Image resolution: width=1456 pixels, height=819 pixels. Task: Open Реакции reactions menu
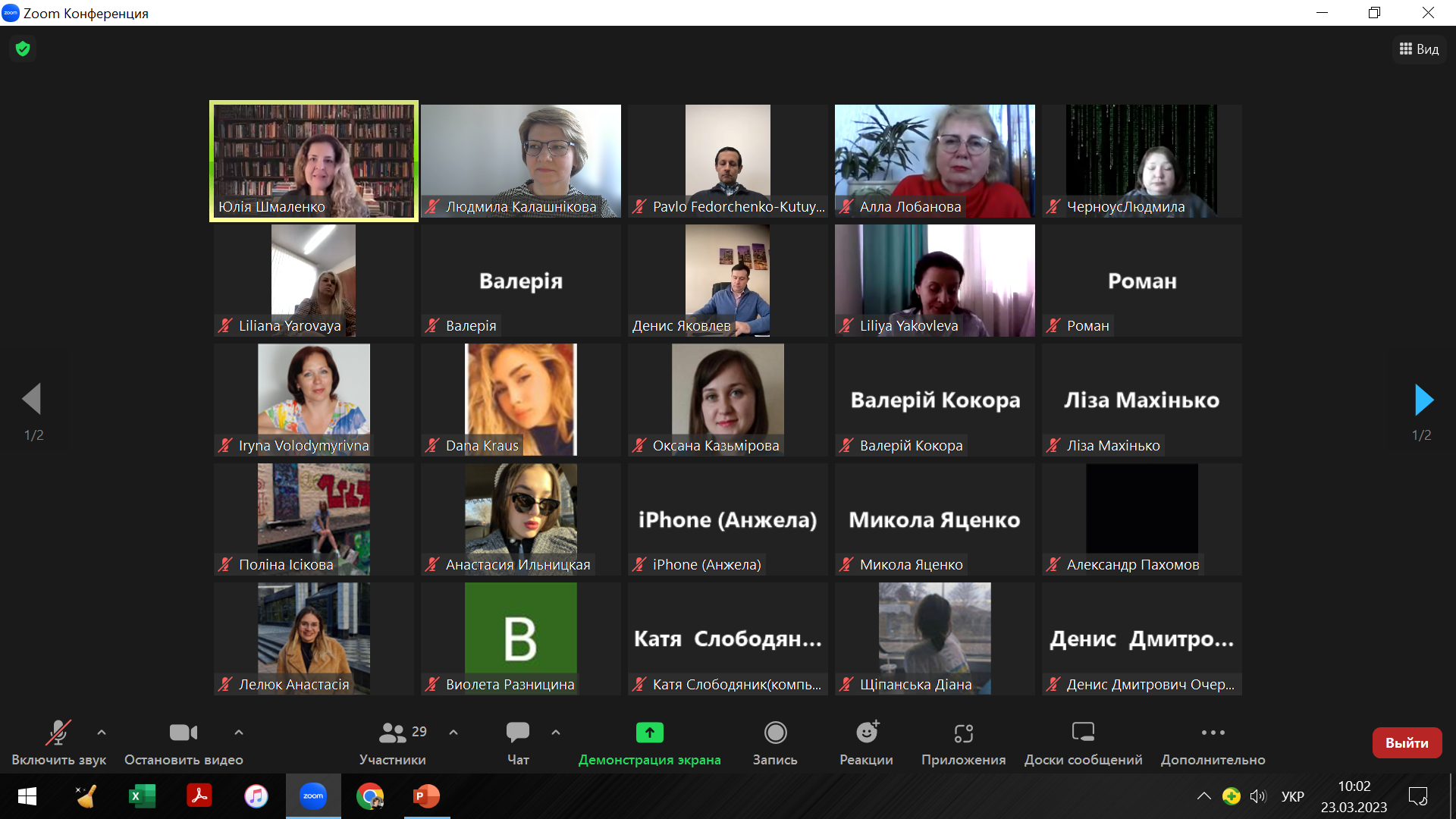866,742
